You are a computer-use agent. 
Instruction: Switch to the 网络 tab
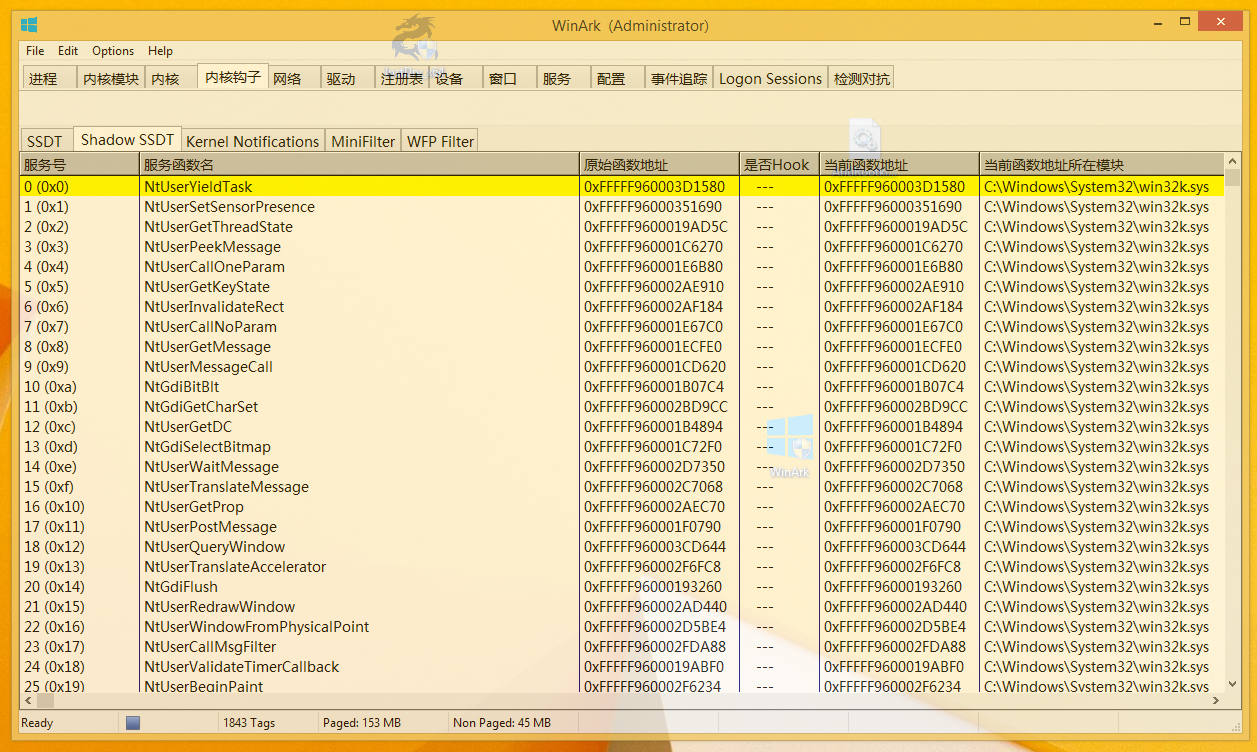click(293, 79)
